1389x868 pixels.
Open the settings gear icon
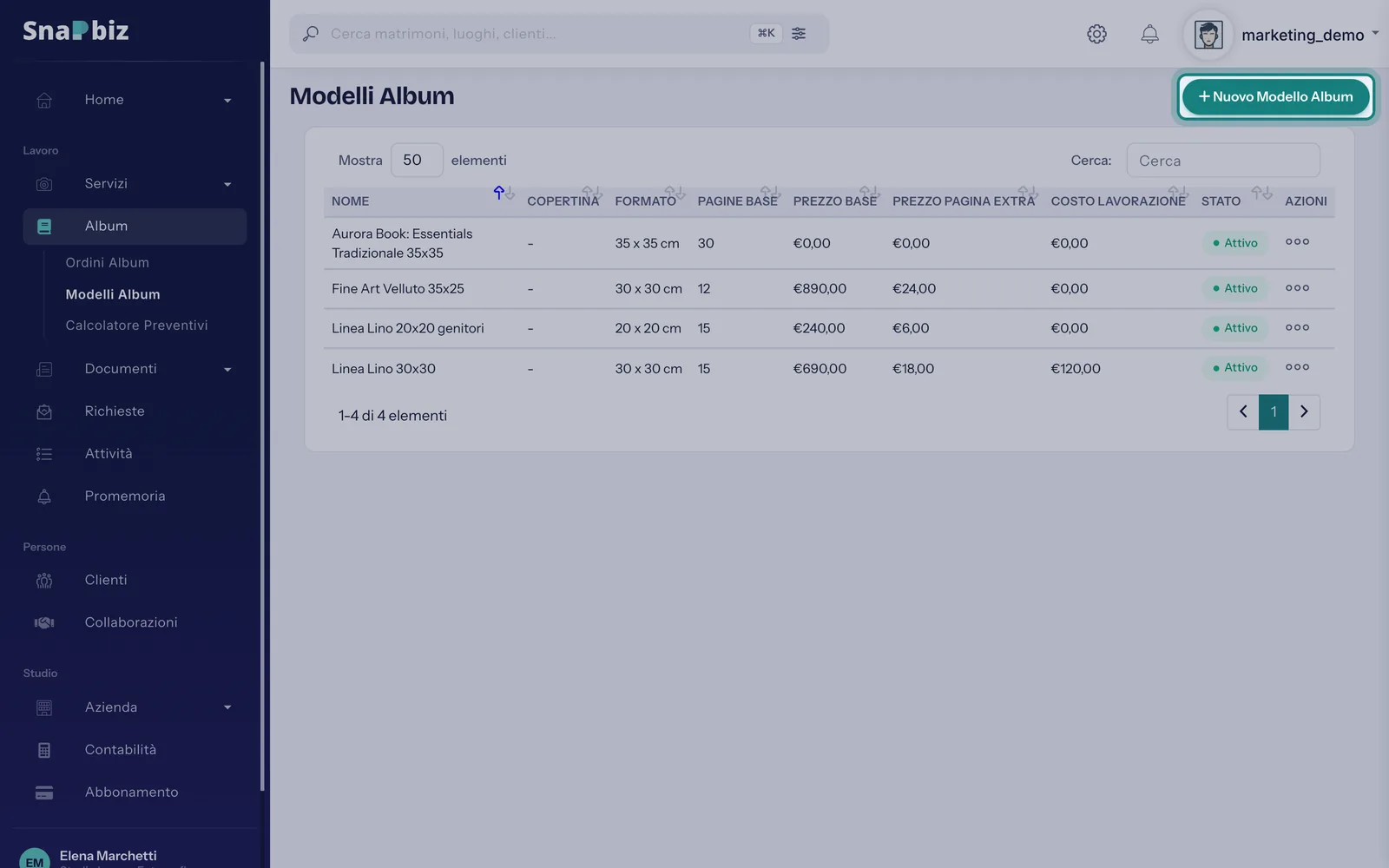(x=1096, y=34)
